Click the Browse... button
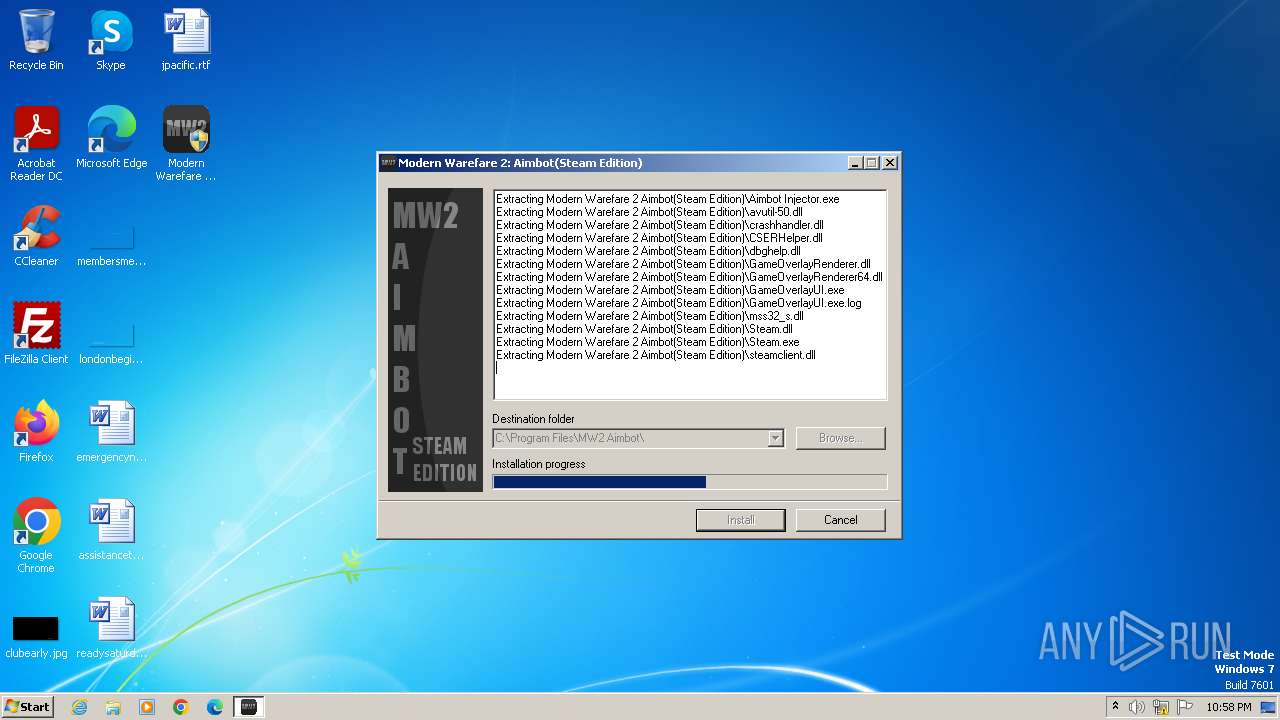The height and width of the screenshot is (720, 1280). (840, 438)
